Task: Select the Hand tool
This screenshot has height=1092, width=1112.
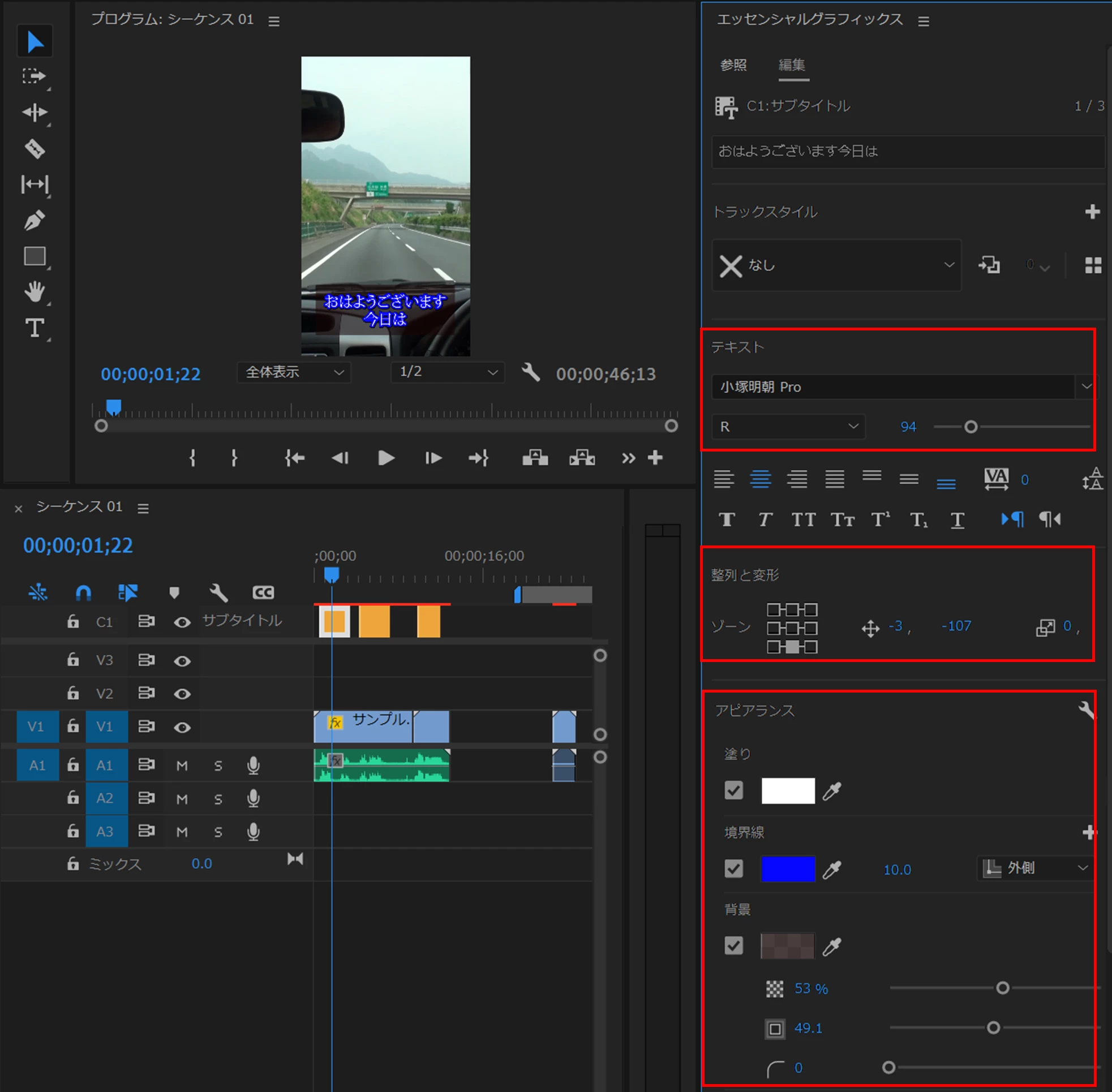Action: tap(35, 292)
